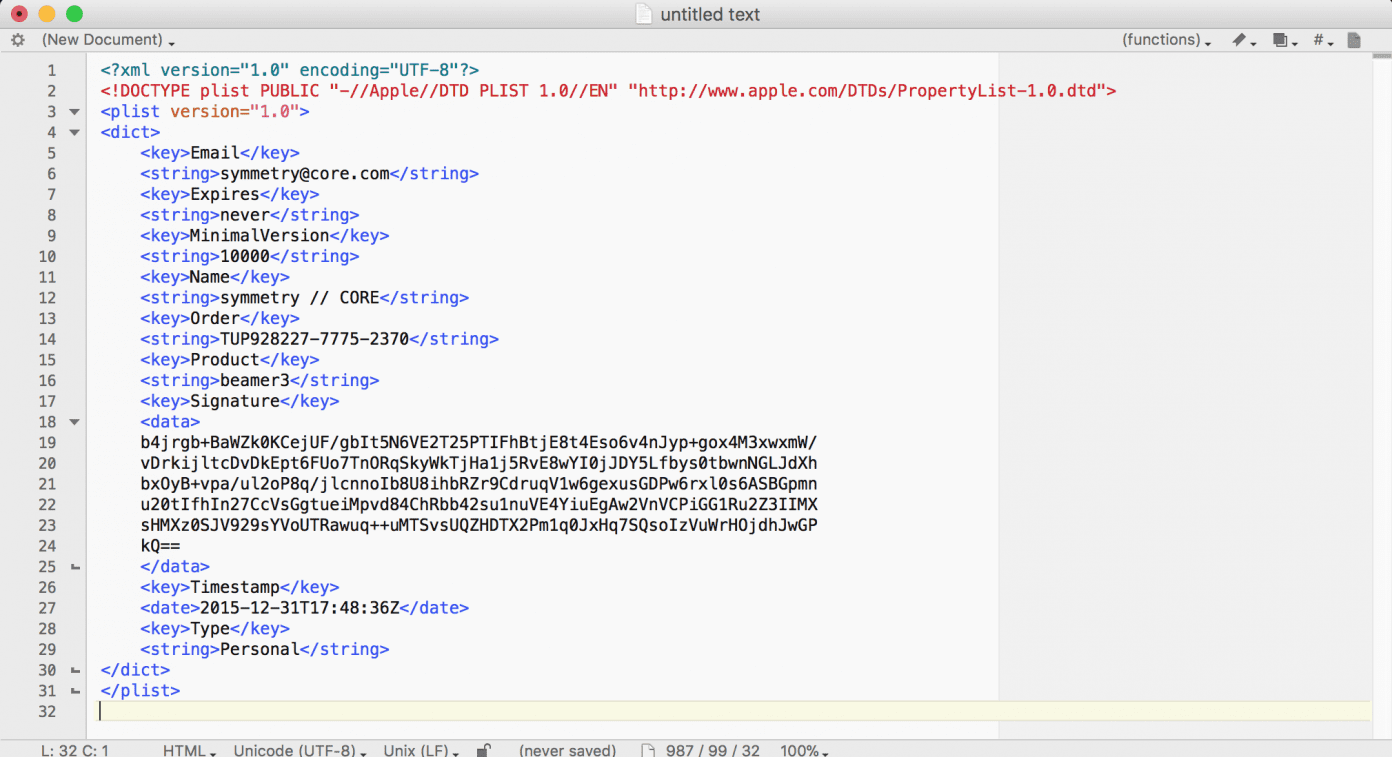Open the 100% magnification menu
Screen dimensions: 1392x757
tap(803, 748)
